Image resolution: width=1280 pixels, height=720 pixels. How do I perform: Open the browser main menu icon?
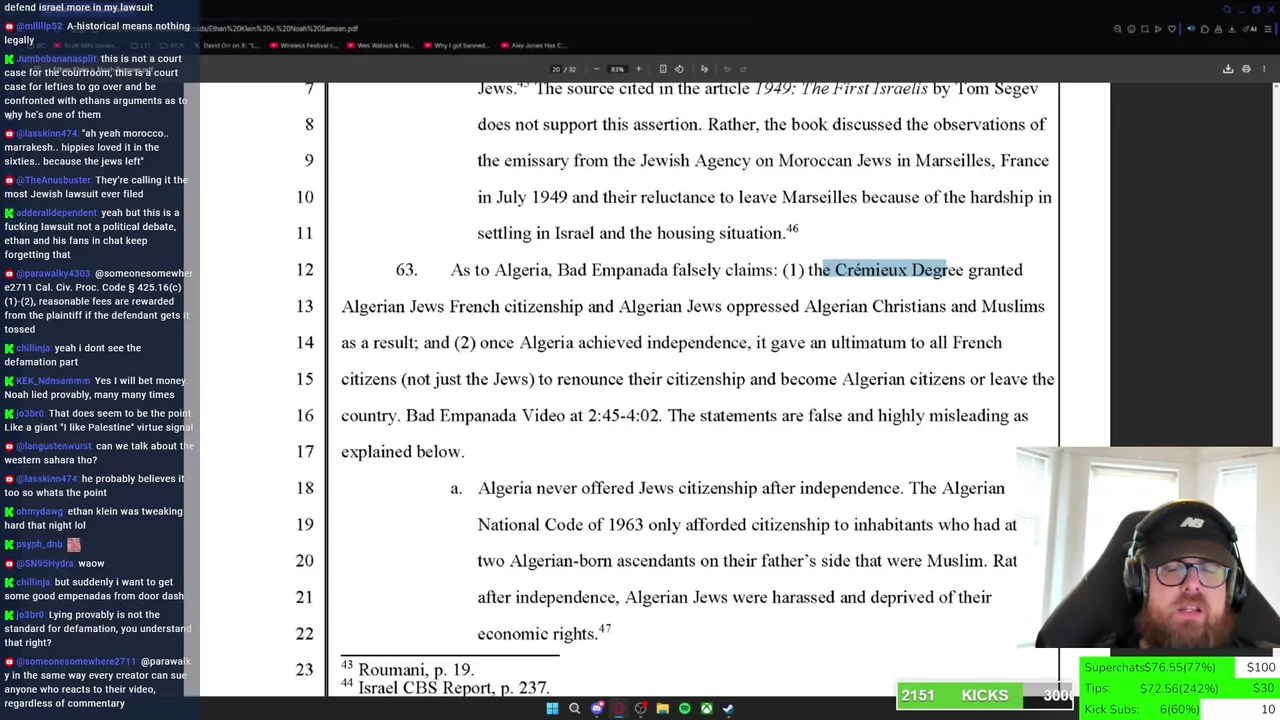[x=1268, y=29]
